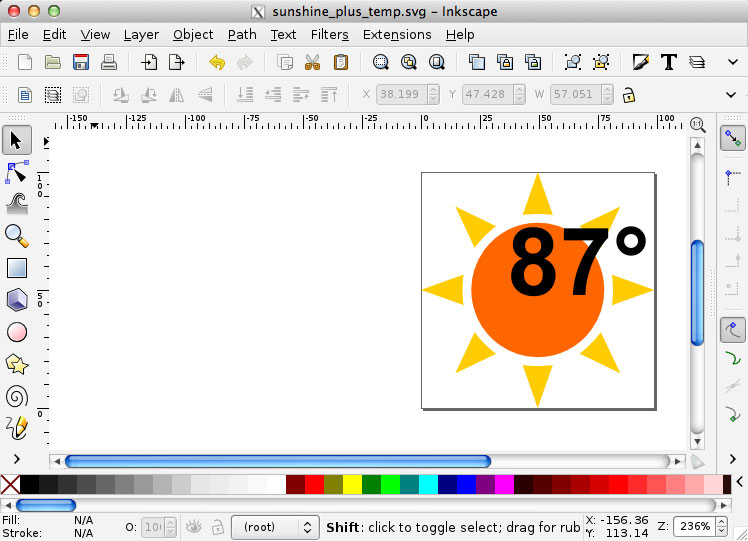Select the Ellipse circle tool

tap(17, 332)
